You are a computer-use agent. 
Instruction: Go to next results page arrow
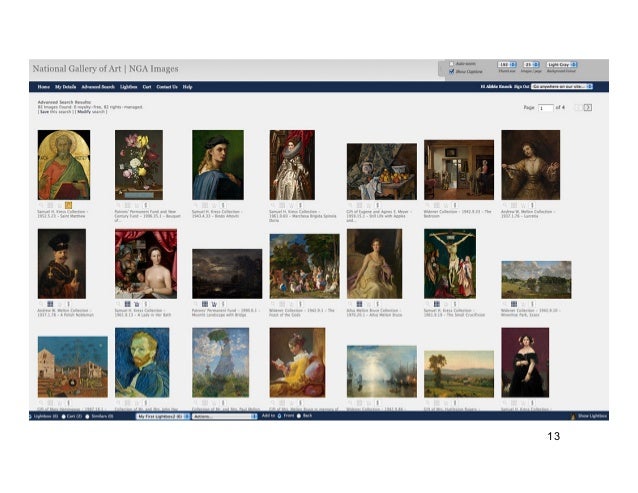588,107
